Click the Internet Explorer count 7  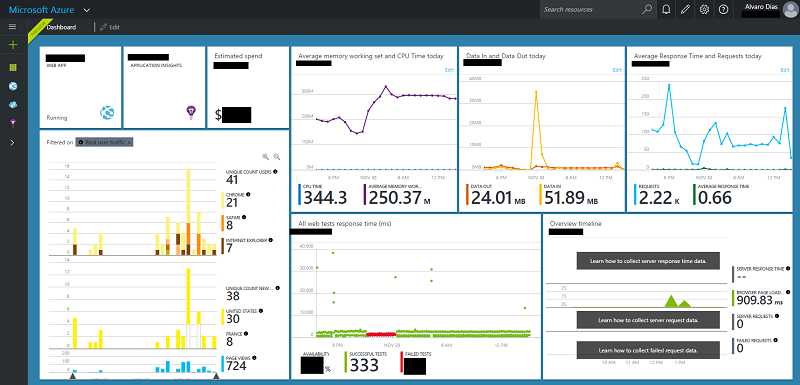click(x=229, y=248)
